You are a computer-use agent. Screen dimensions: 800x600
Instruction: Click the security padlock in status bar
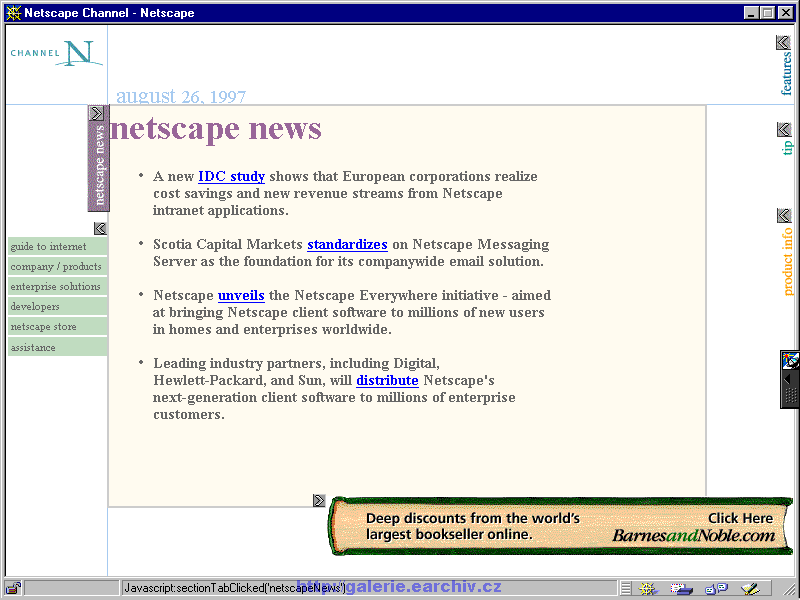pos(13,588)
